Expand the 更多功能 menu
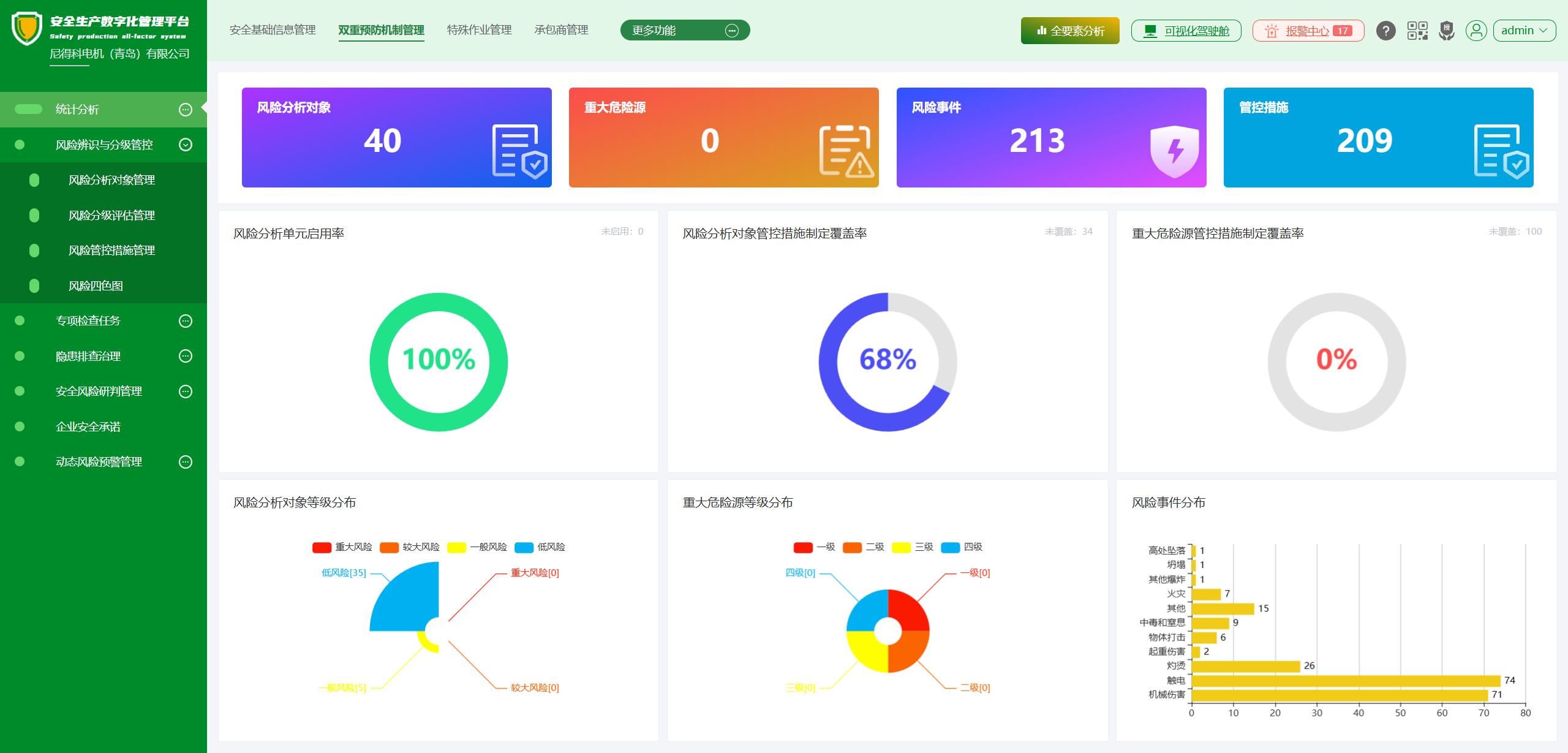 coord(685,31)
